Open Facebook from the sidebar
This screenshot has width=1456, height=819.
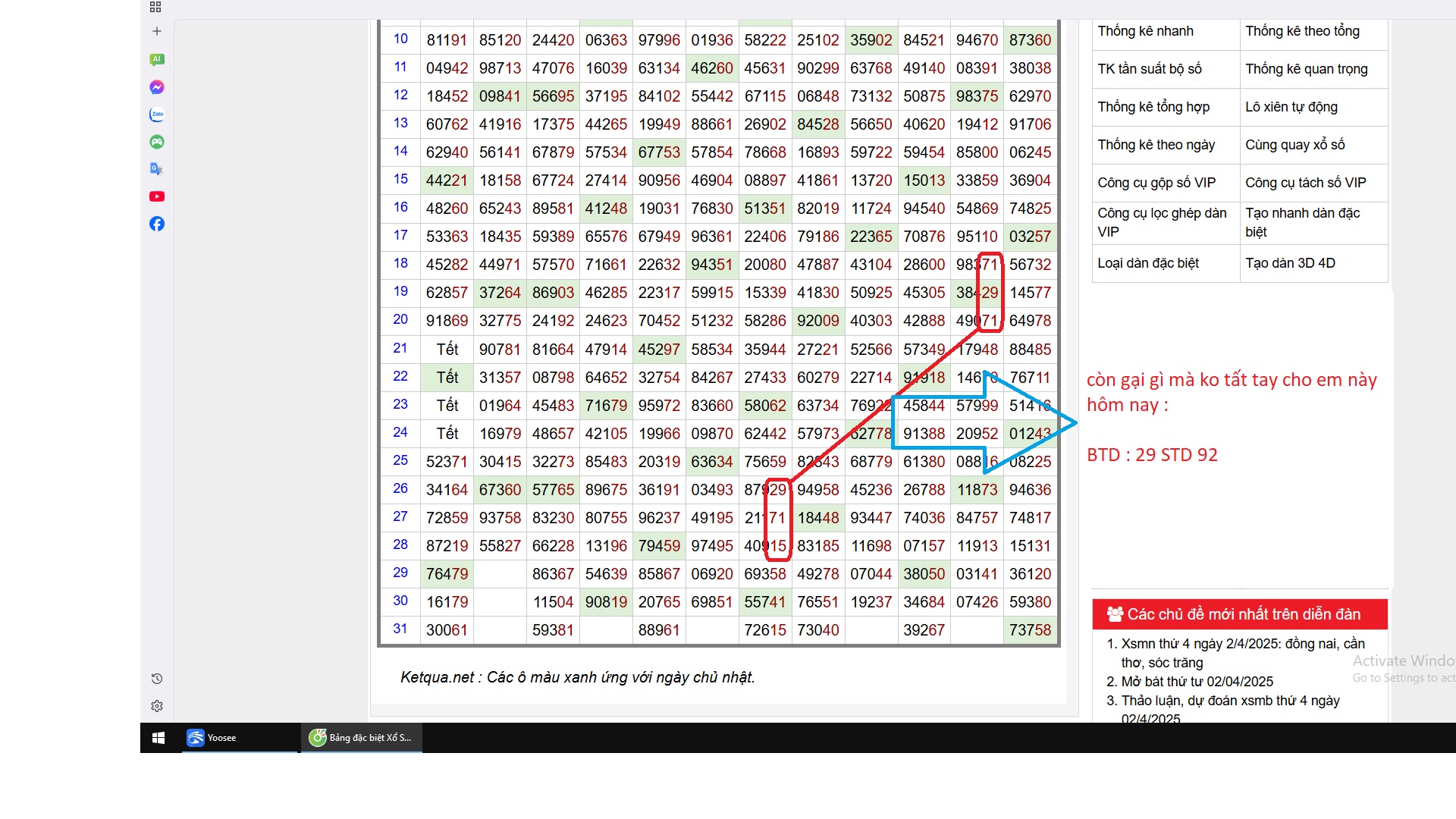coord(157,224)
